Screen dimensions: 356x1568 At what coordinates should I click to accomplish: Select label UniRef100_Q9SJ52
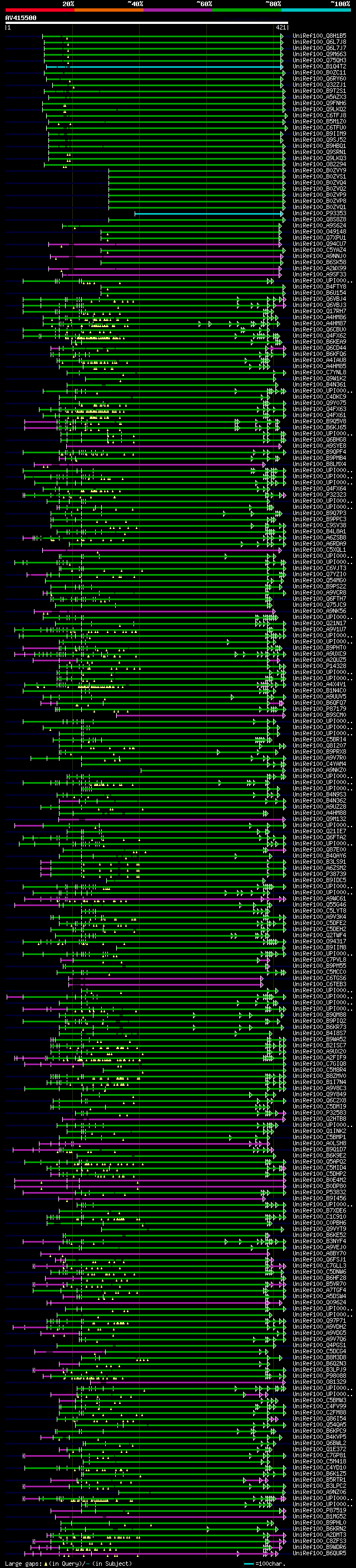[x=319, y=140]
